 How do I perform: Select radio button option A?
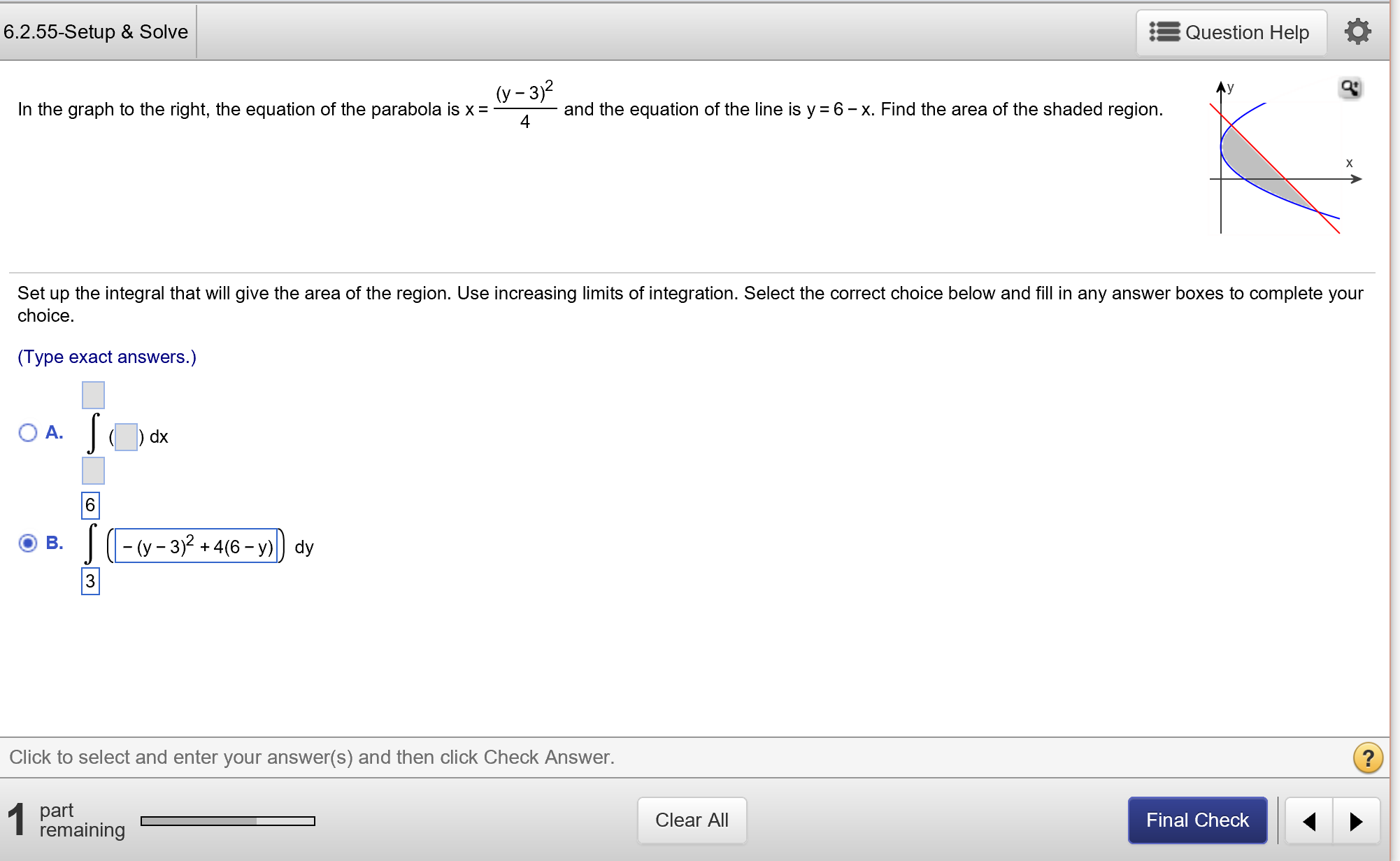click(29, 432)
